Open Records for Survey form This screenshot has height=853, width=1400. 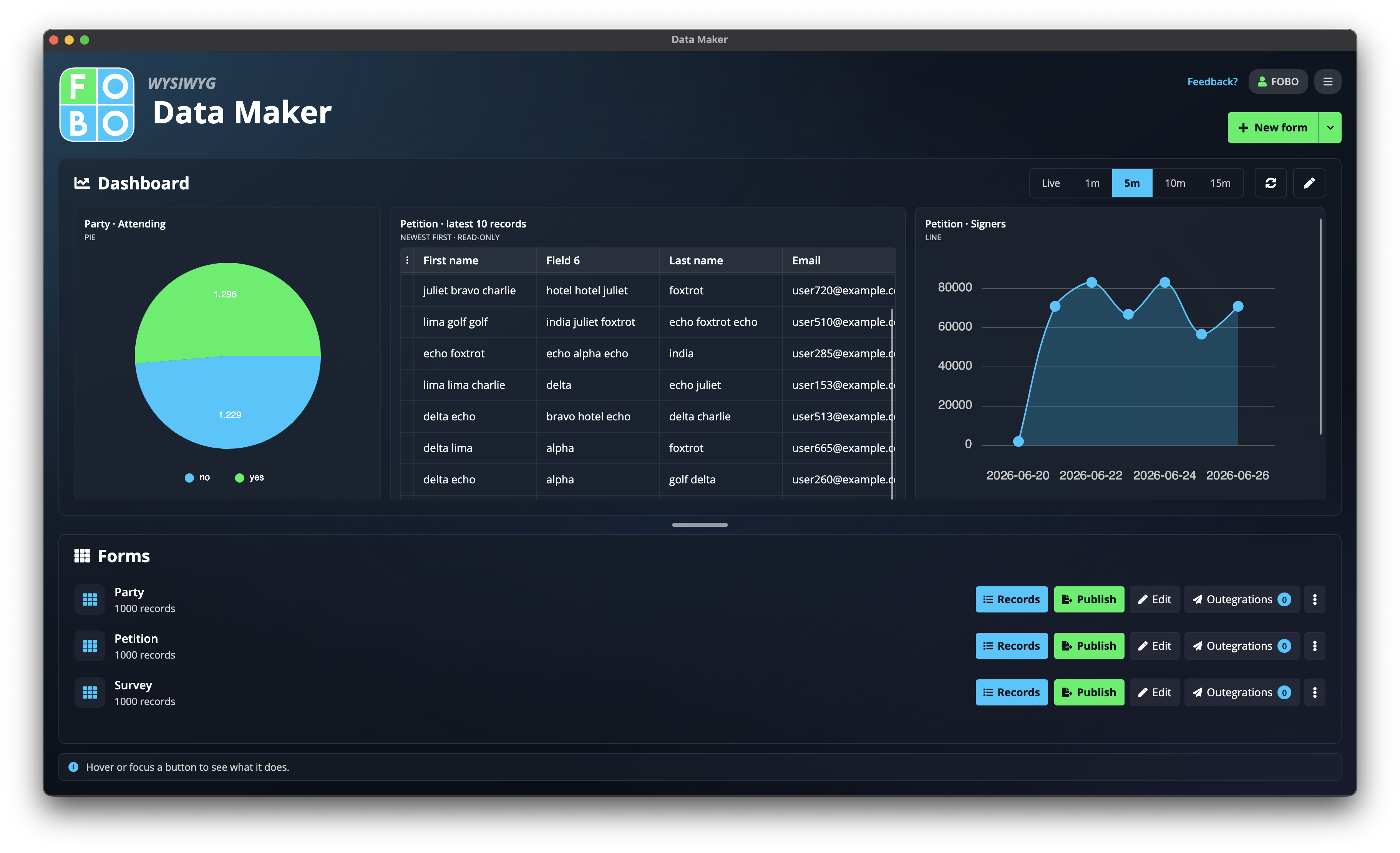click(1011, 693)
